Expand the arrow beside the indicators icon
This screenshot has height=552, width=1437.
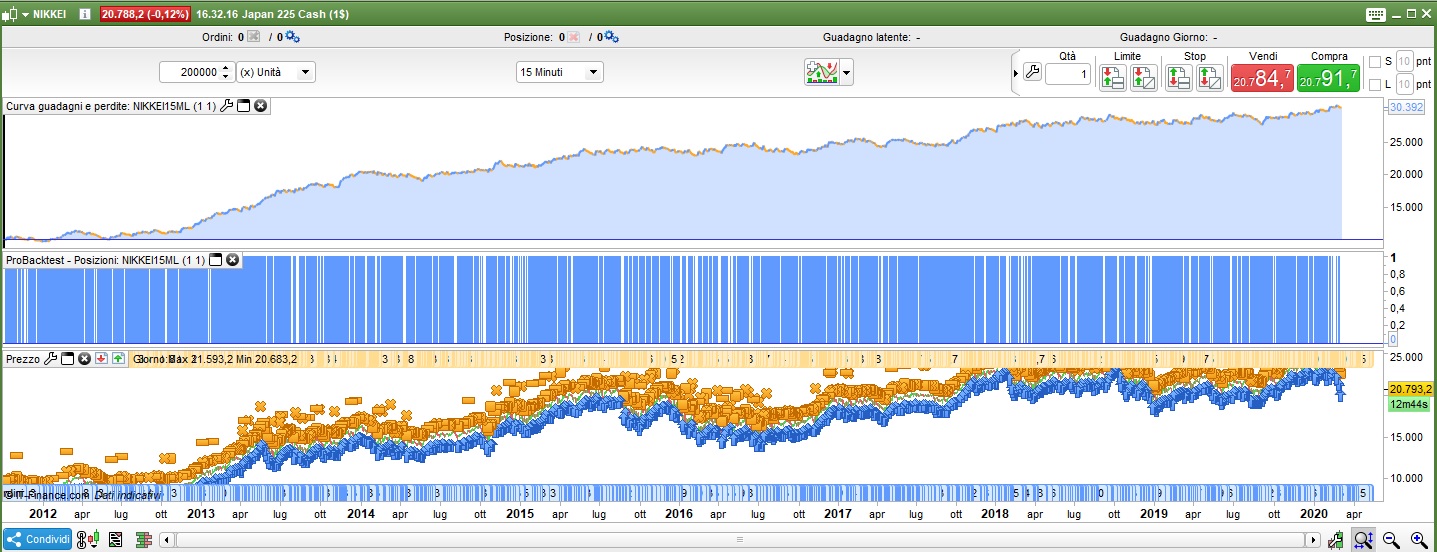click(x=847, y=72)
